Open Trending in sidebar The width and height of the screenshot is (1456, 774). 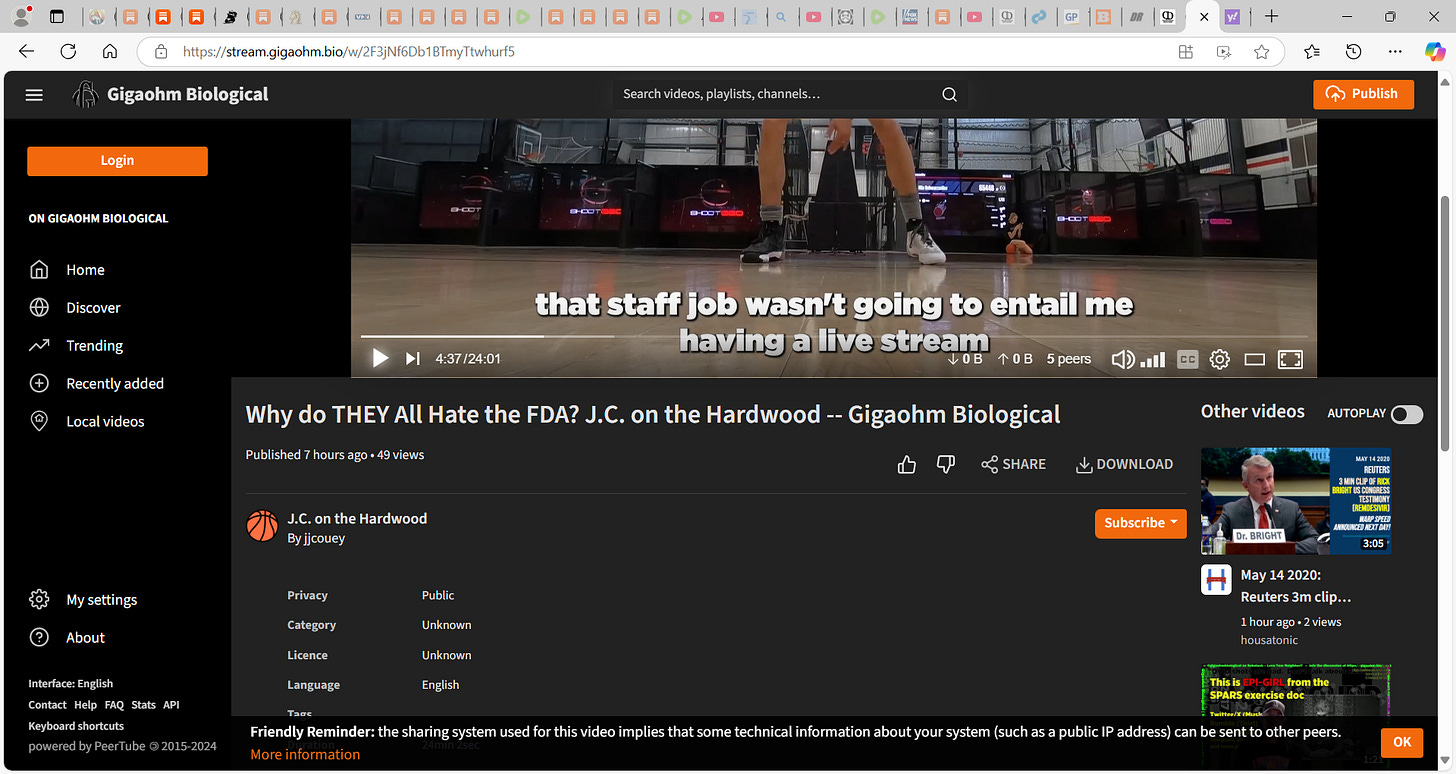click(77, 346)
